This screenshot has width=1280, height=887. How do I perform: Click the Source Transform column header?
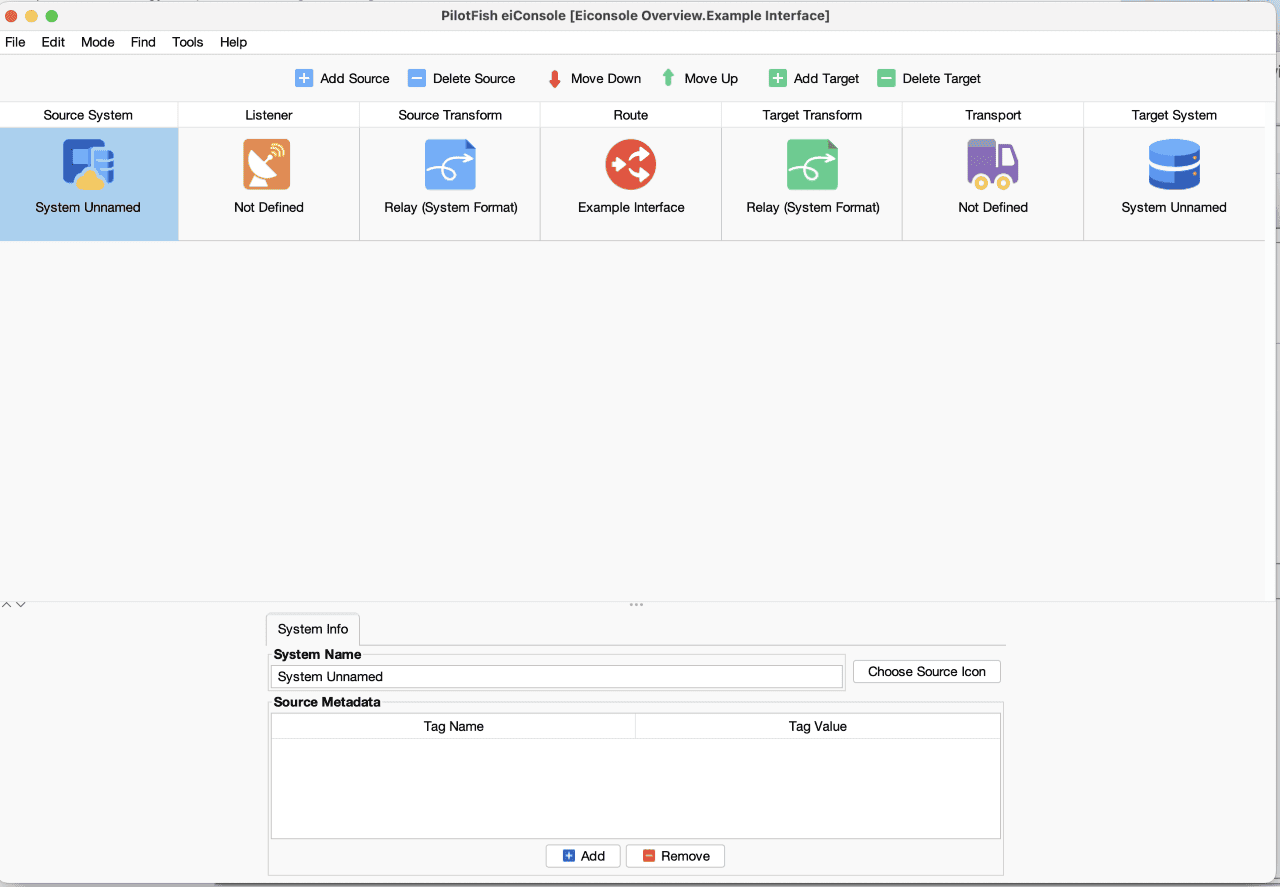[x=450, y=115]
